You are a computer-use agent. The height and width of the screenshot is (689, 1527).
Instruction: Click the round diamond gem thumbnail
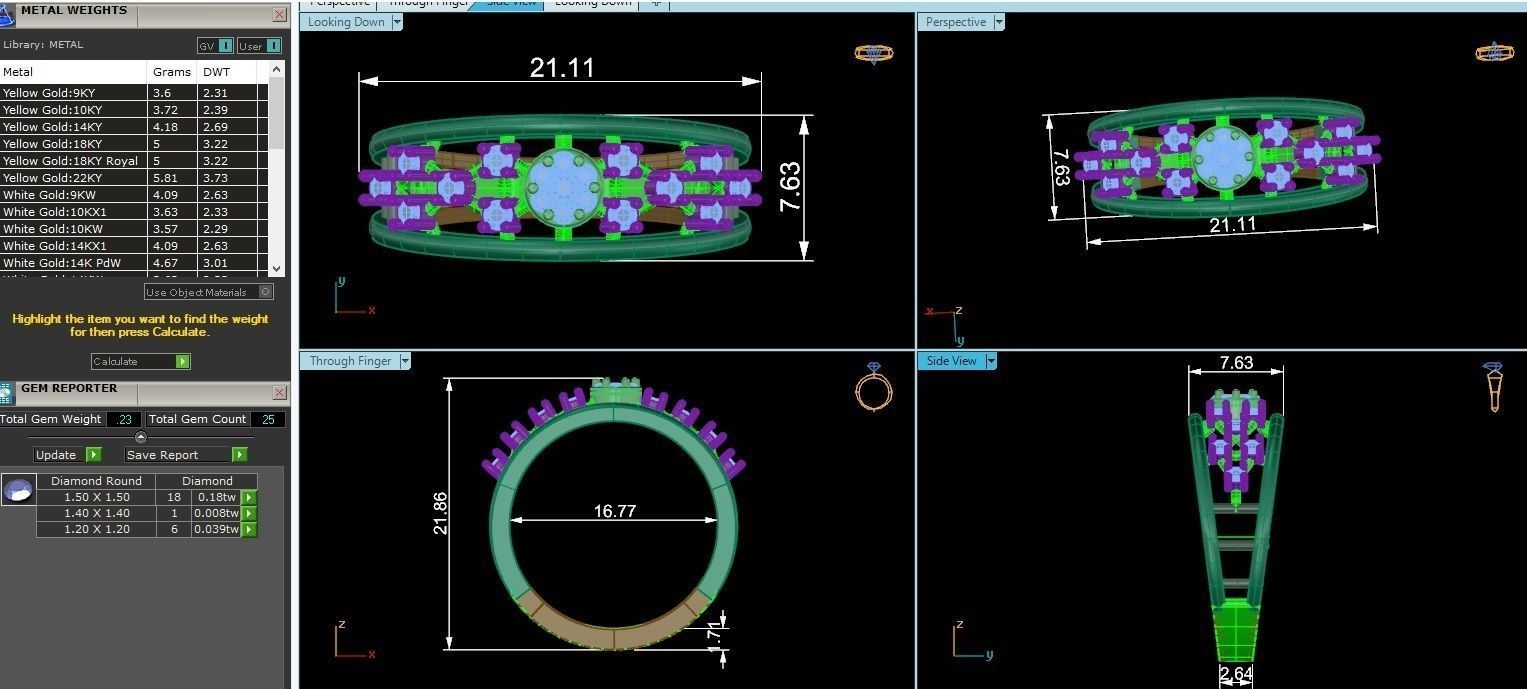pos(18,490)
